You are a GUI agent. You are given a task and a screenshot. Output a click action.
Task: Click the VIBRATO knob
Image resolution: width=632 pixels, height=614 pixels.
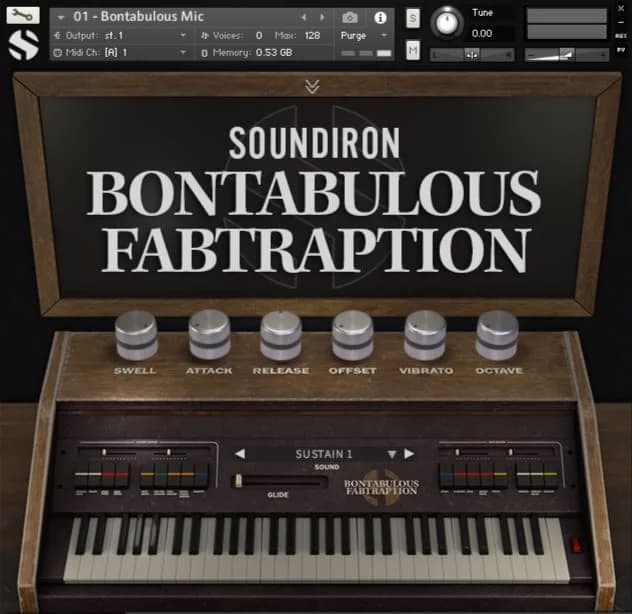pyautogui.click(x=425, y=335)
